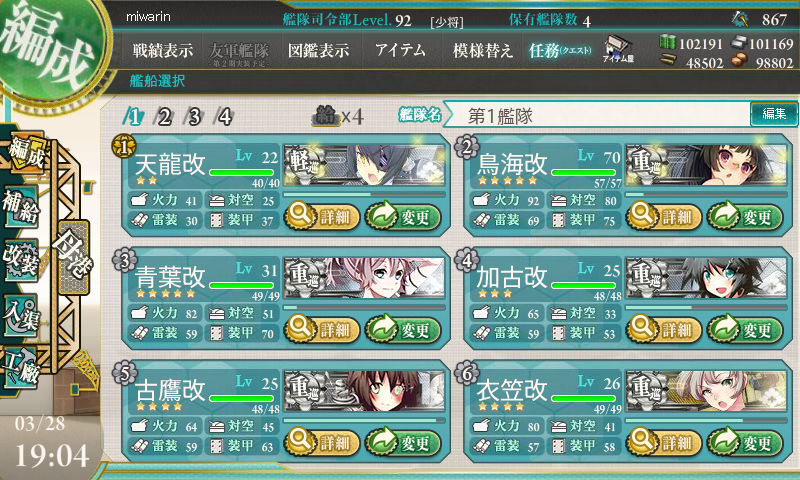Click the アイテム屋 item shop icon
800x480 pixels.
pos(618,49)
